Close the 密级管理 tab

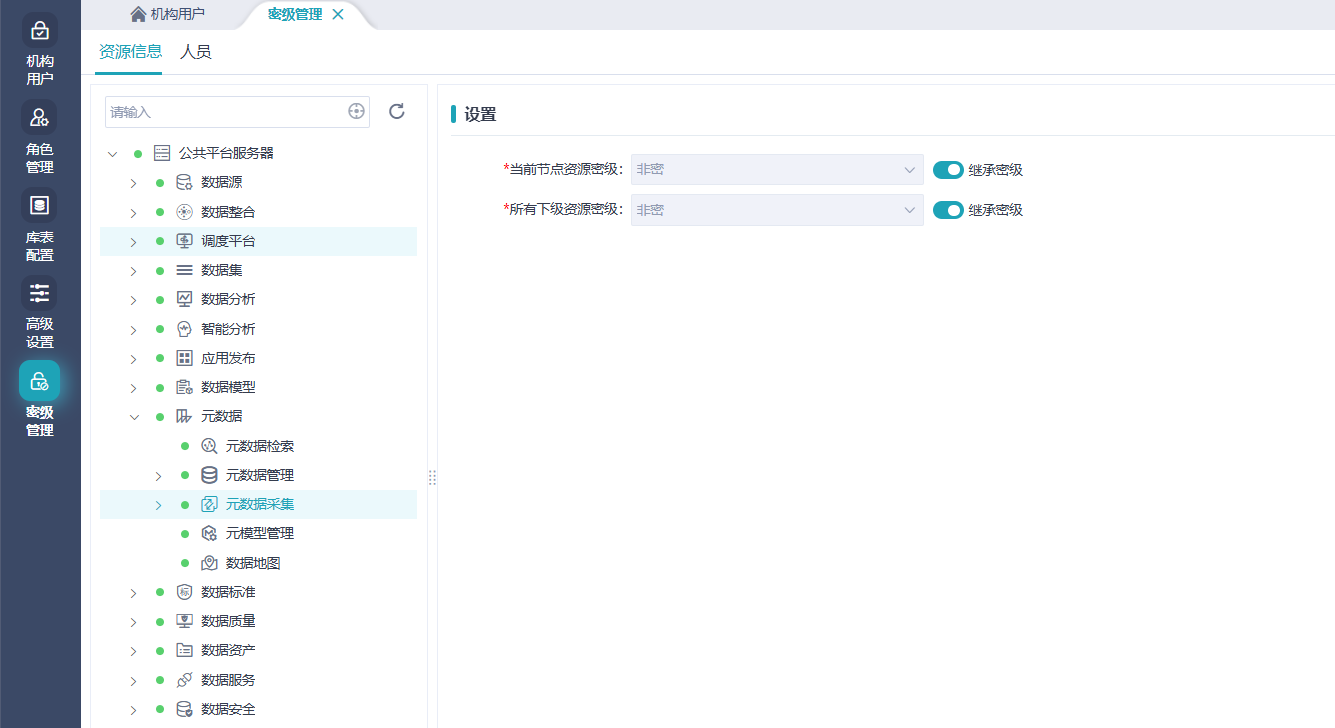pos(338,14)
